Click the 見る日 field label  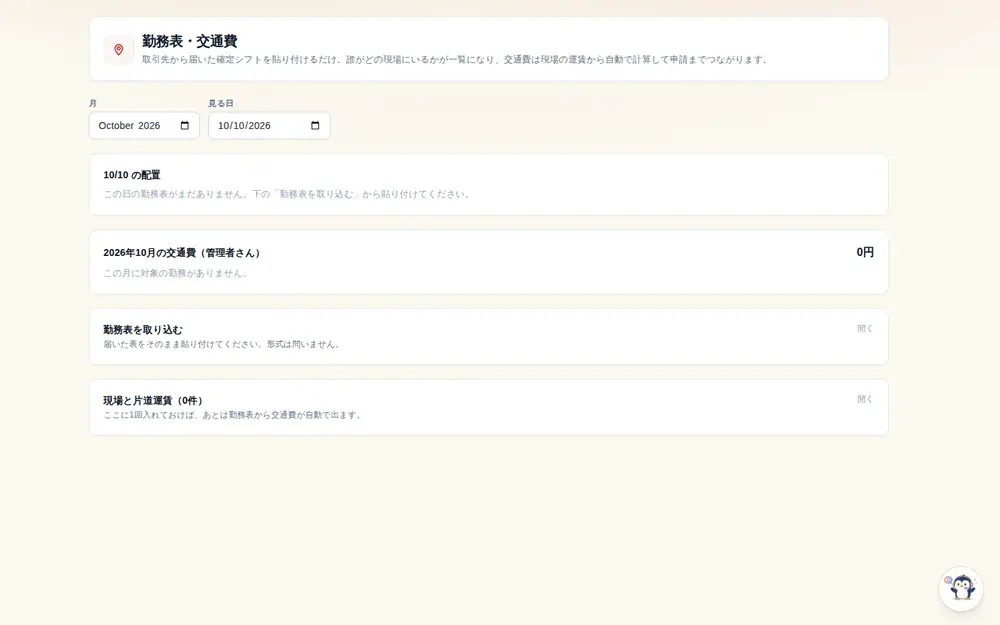221,103
